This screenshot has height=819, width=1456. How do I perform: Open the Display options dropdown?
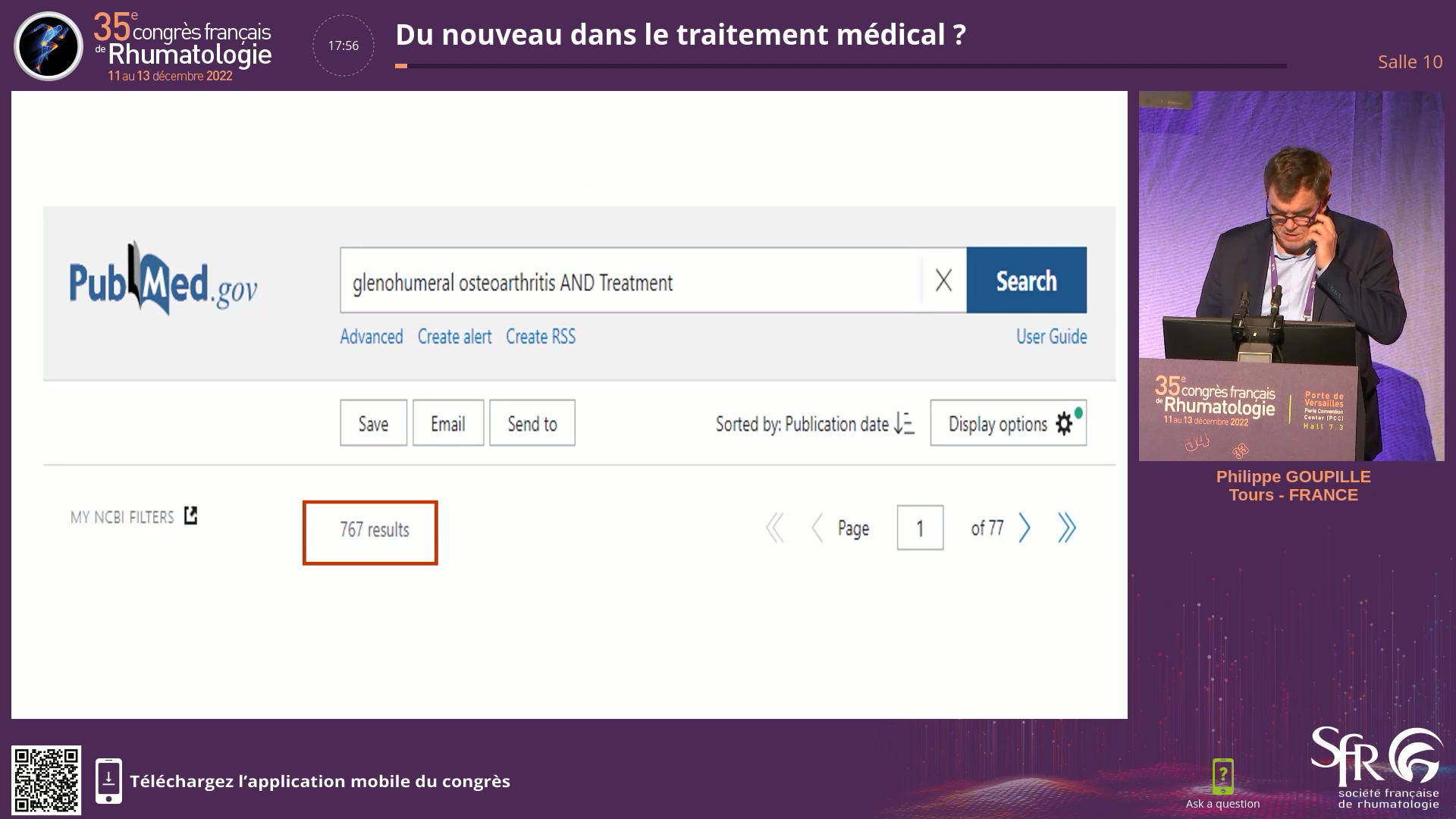tap(1009, 423)
